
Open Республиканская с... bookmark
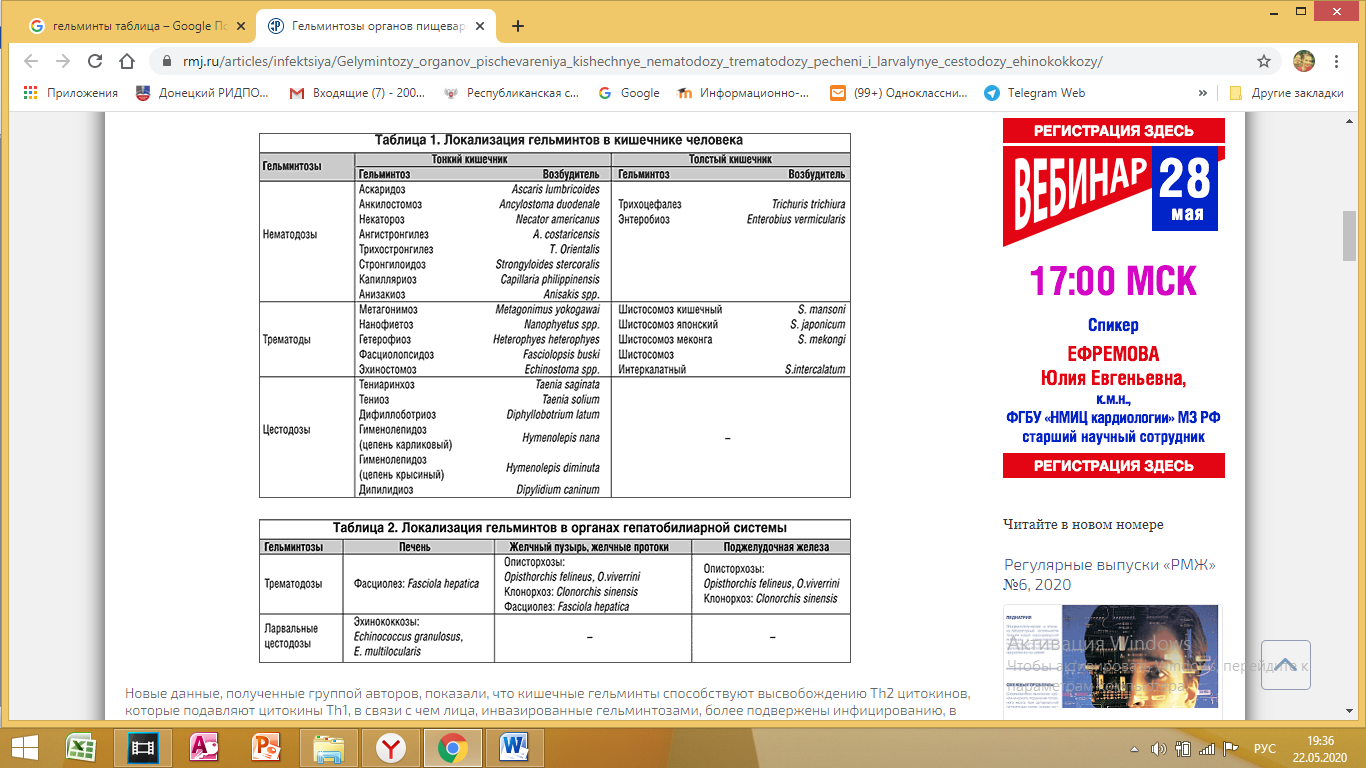[x=513, y=93]
